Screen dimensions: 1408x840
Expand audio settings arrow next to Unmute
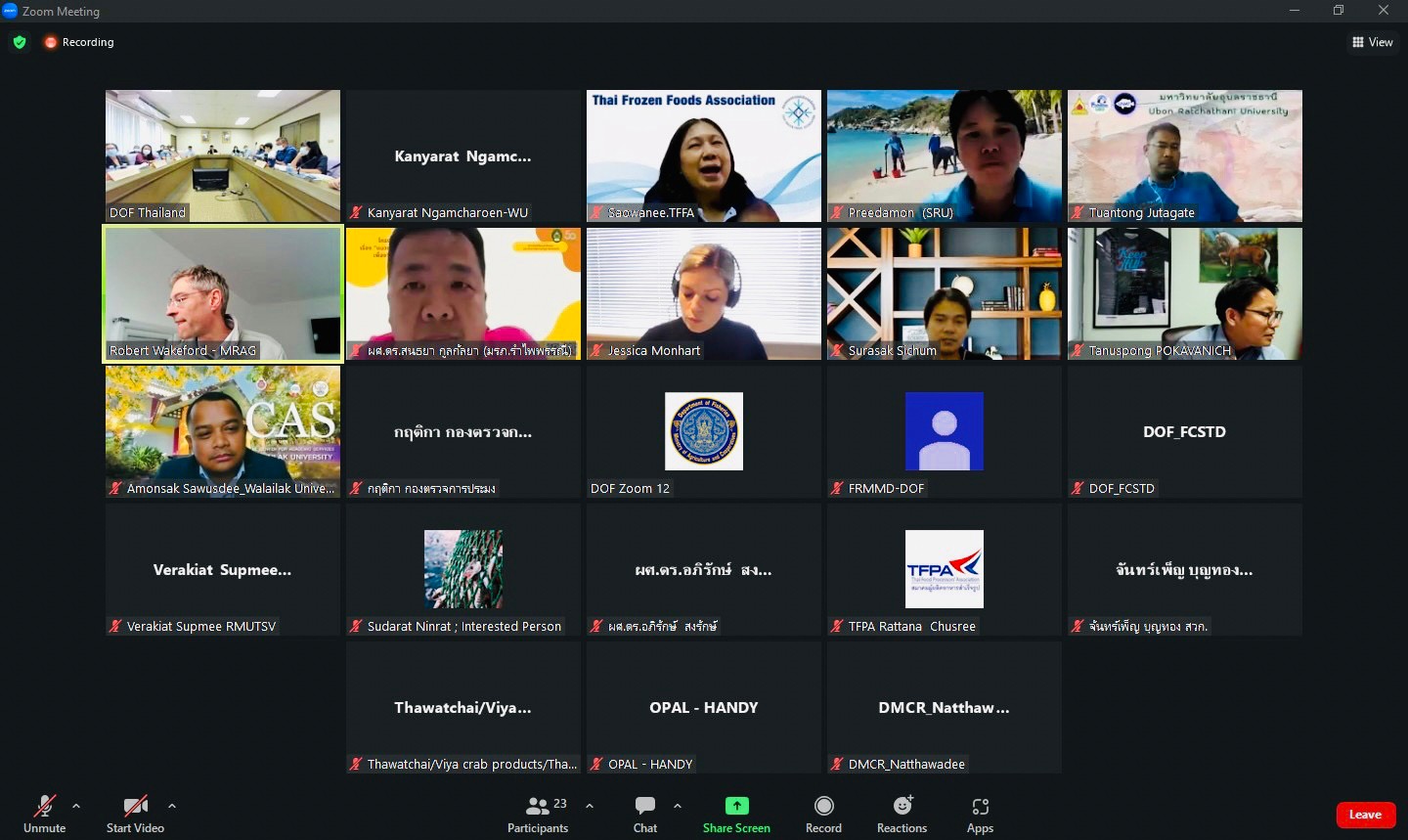tap(76, 806)
